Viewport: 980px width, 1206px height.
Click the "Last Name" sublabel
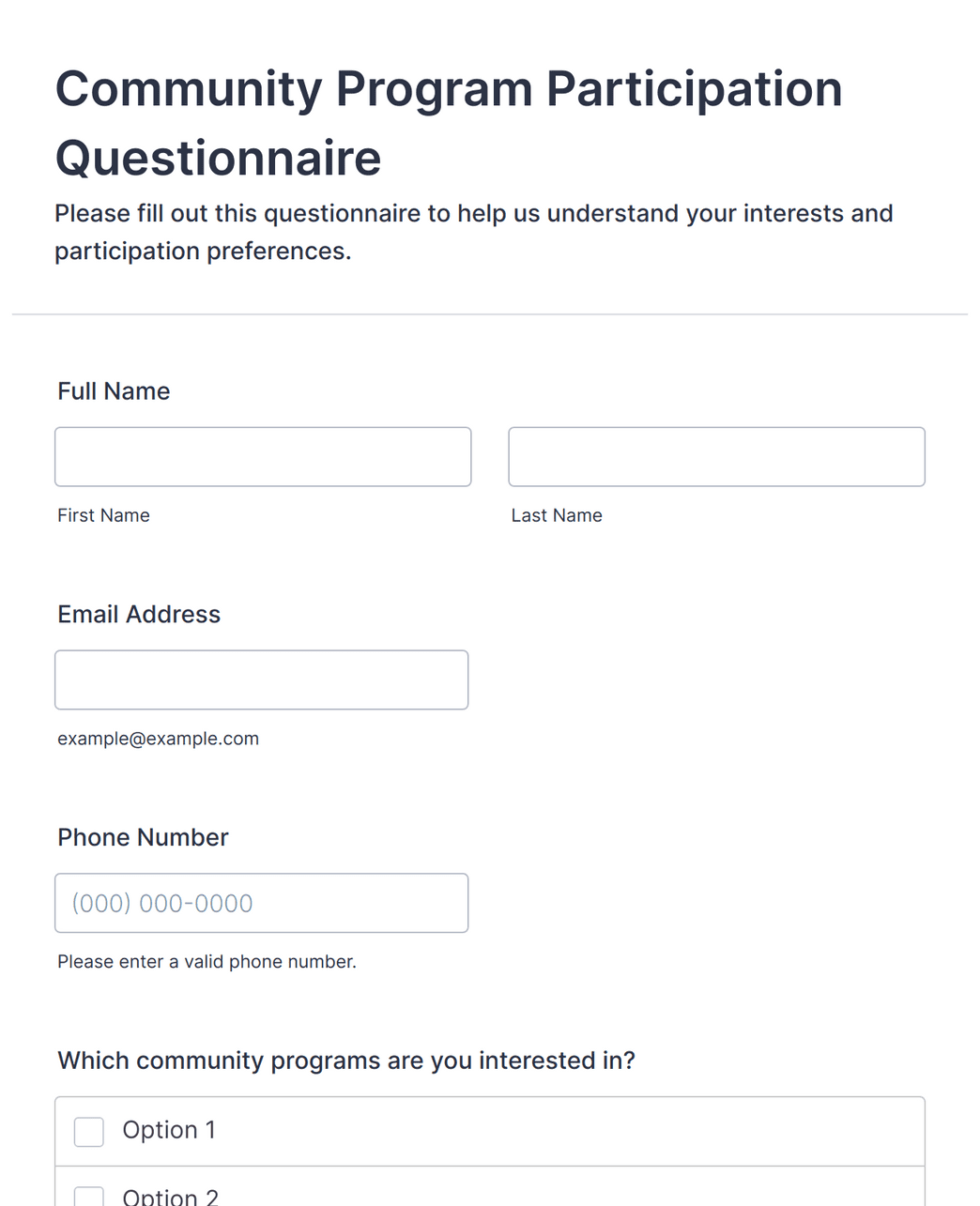coord(557,515)
